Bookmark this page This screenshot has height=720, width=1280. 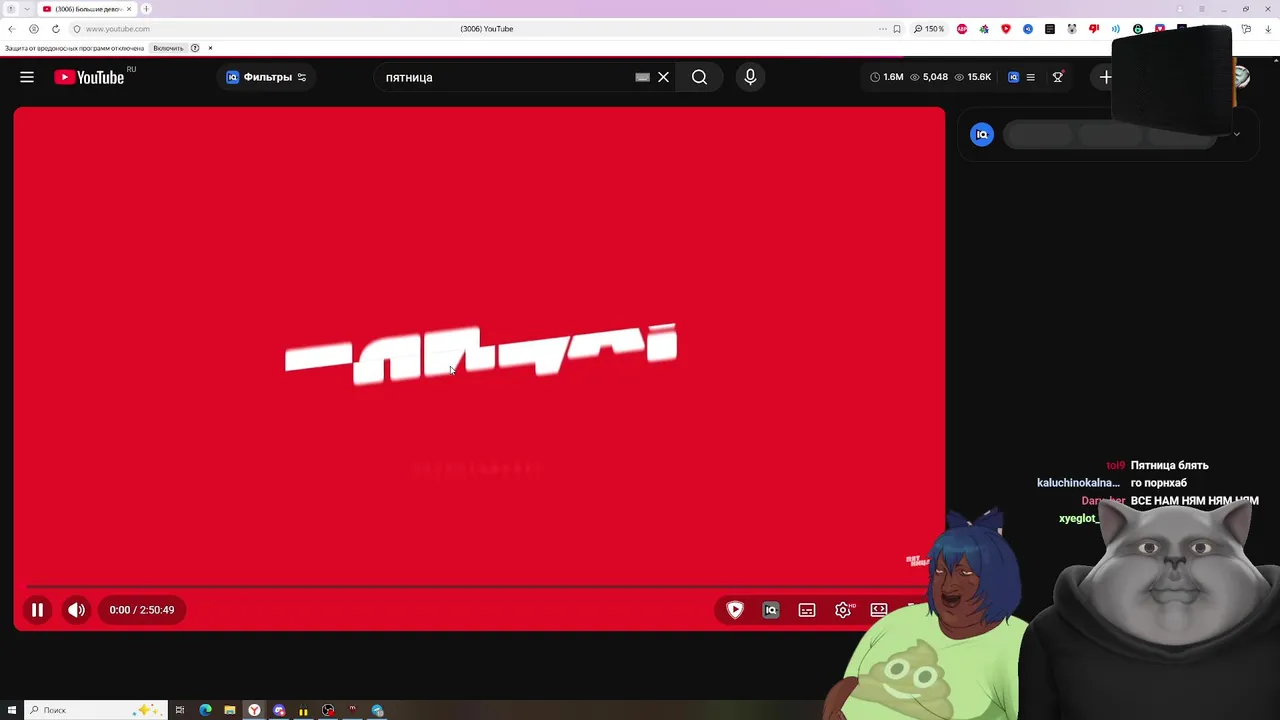click(x=897, y=29)
